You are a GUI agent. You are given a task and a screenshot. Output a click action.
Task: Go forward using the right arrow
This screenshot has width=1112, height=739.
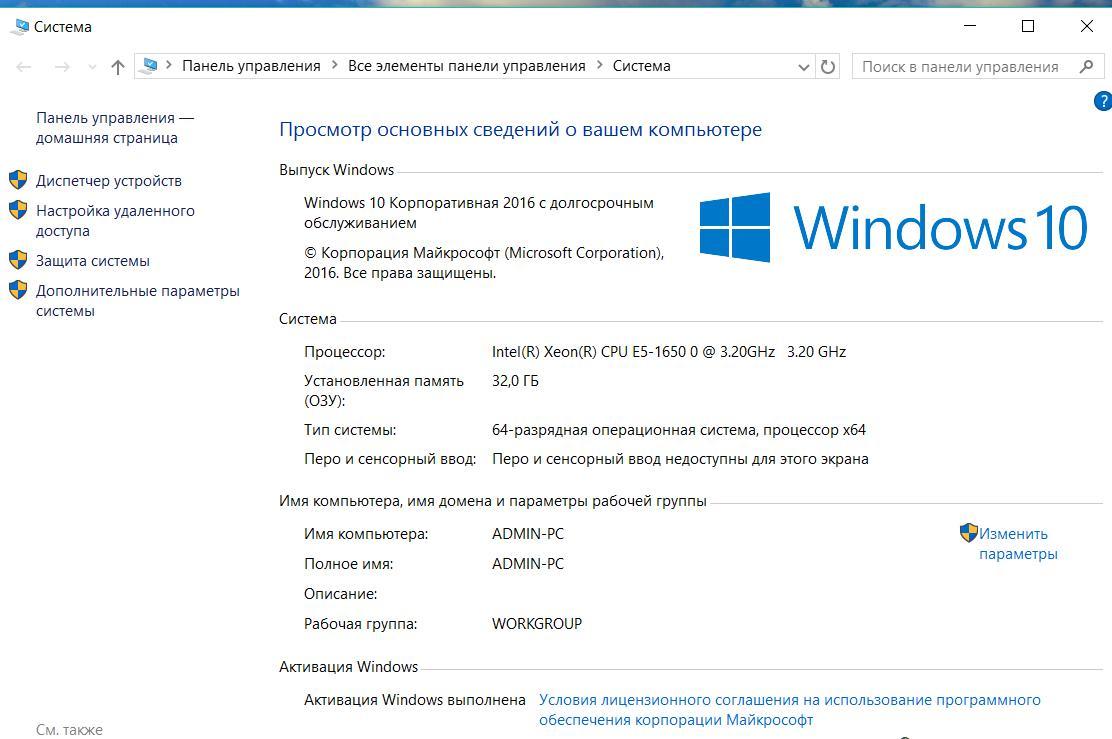tap(62, 67)
